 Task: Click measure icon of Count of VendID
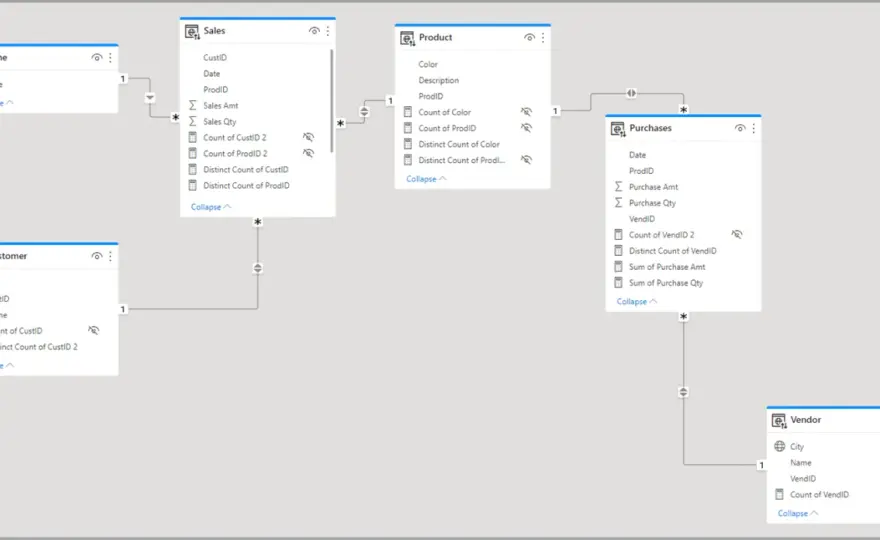(x=780, y=495)
